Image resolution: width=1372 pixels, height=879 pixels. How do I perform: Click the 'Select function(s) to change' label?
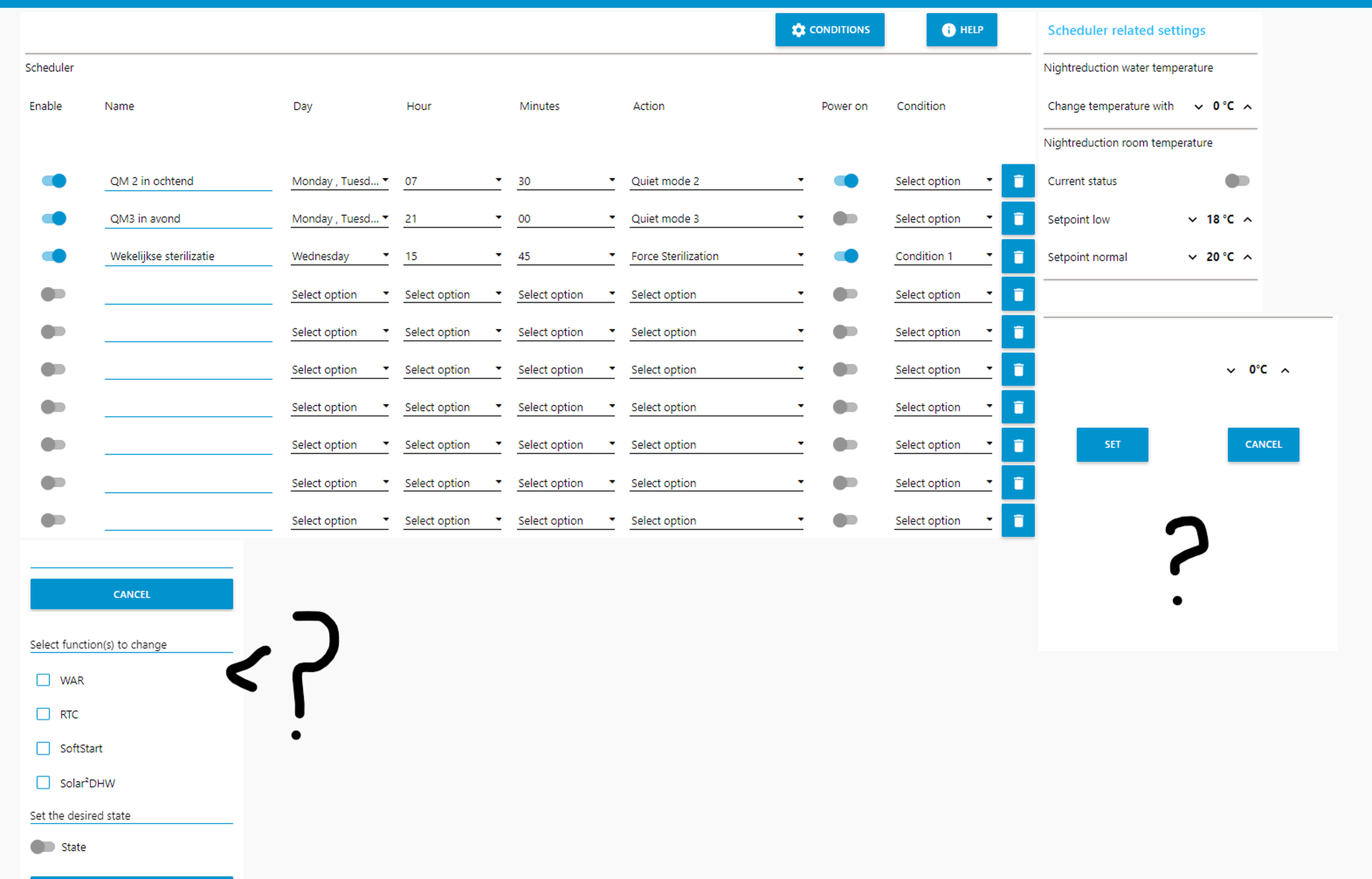point(98,645)
